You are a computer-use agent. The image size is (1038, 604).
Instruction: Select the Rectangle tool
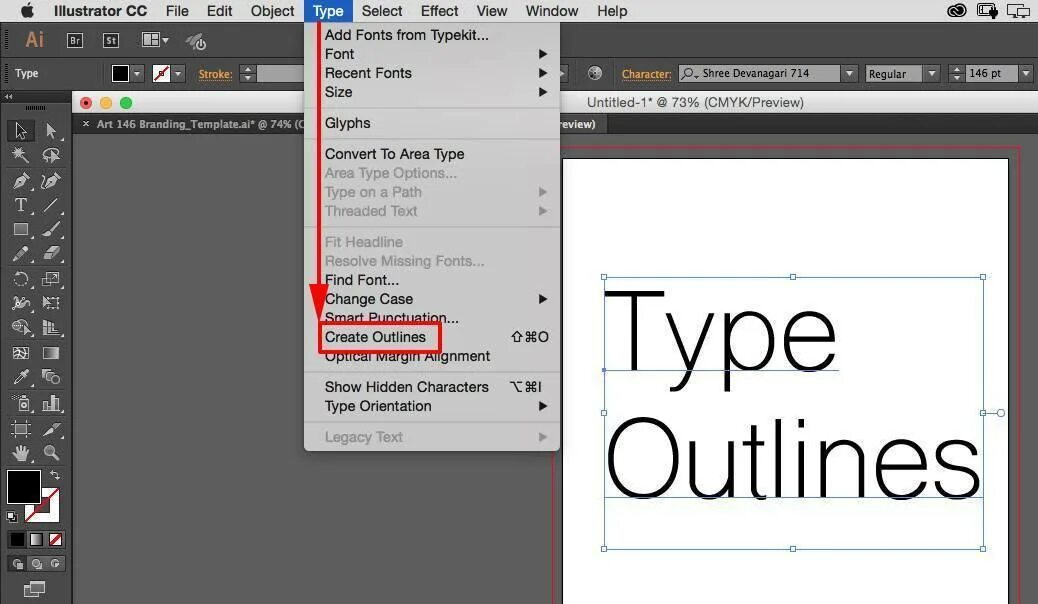21,229
